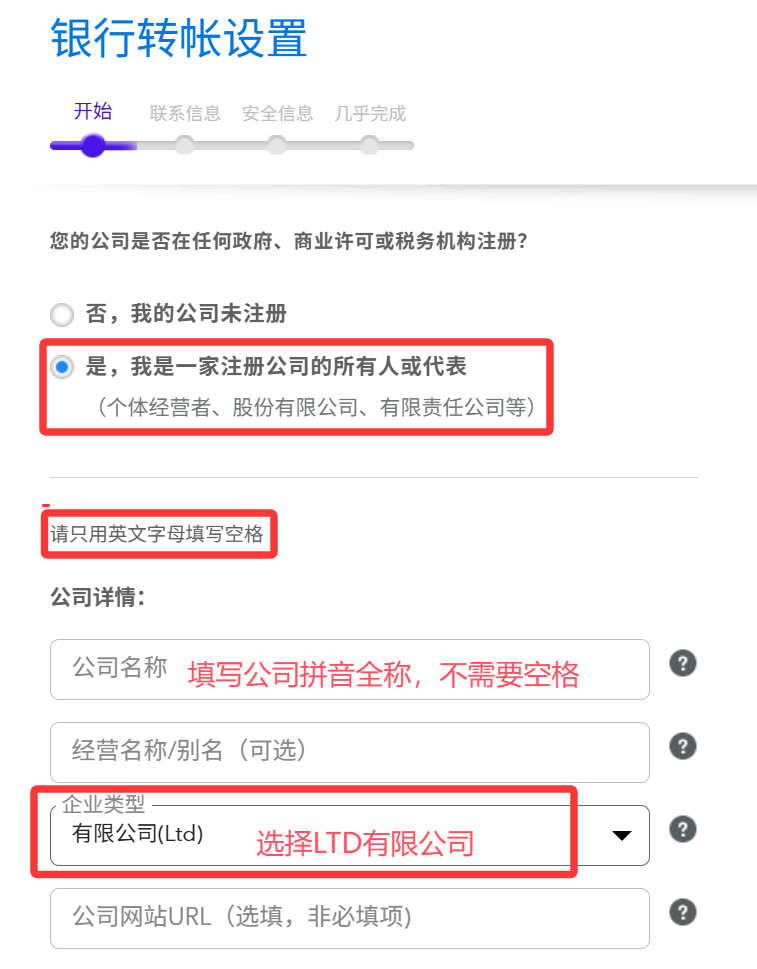
Task: Switch to the 联系信息 step
Action: click(185, 113)
